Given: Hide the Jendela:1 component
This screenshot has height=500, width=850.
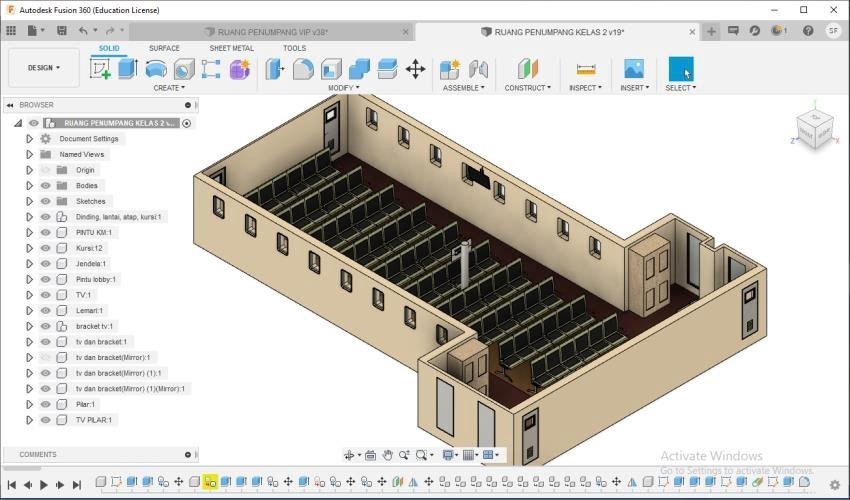Looking at the screenshot, I should 46,264.
